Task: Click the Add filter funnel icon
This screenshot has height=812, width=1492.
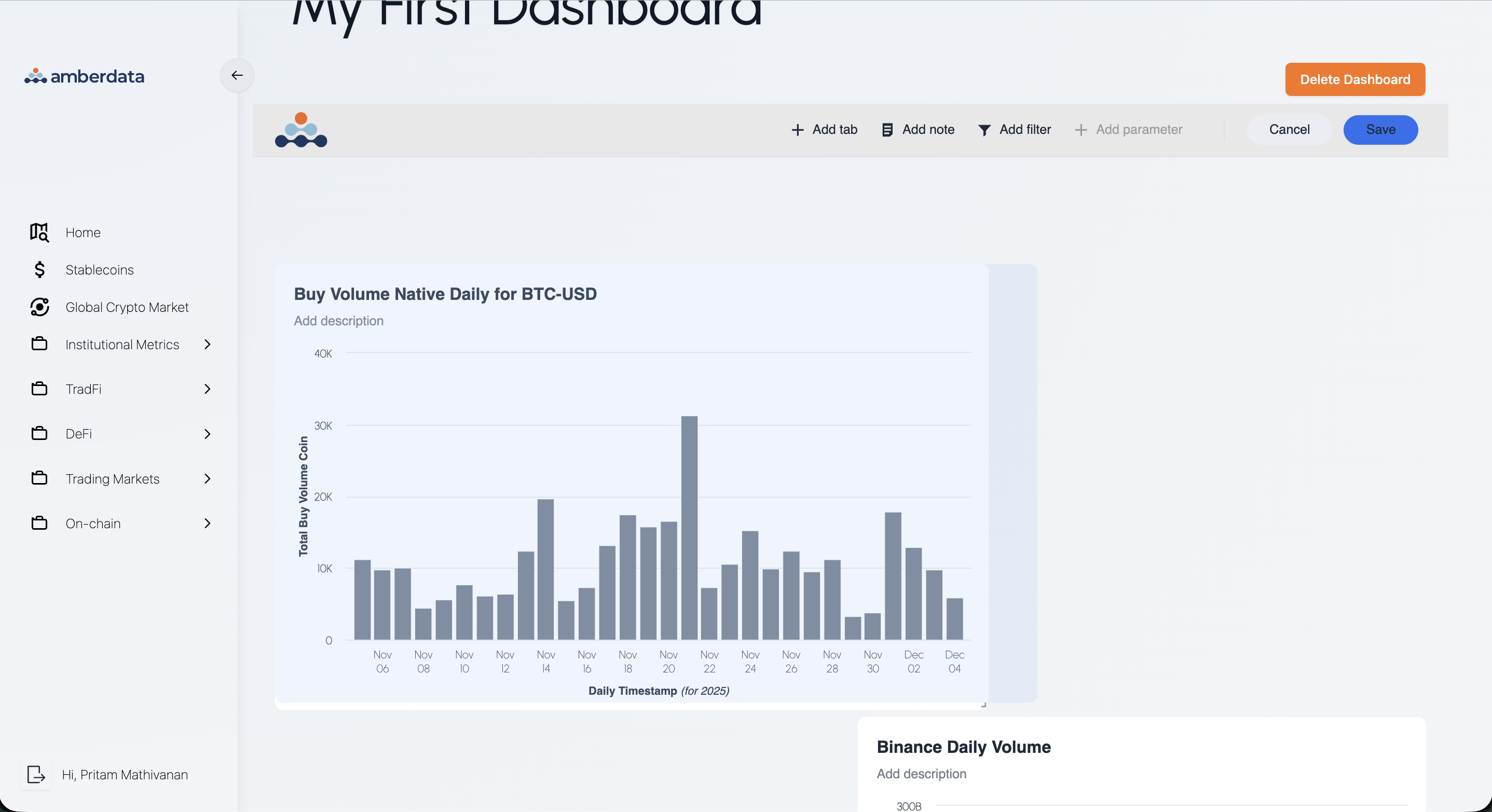Action: tap(984, 130)
